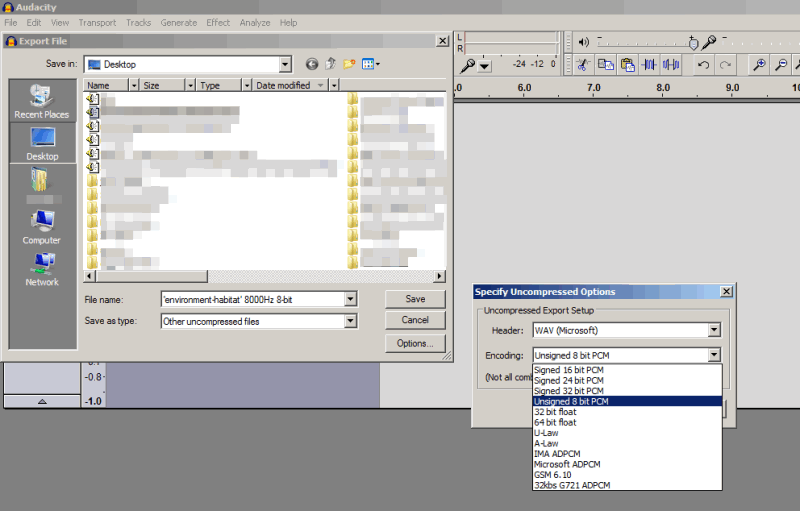Viewport: 800px width, 511px height.
Task: Paste using the clipboard toolbar icon
Action: (627, 65)
